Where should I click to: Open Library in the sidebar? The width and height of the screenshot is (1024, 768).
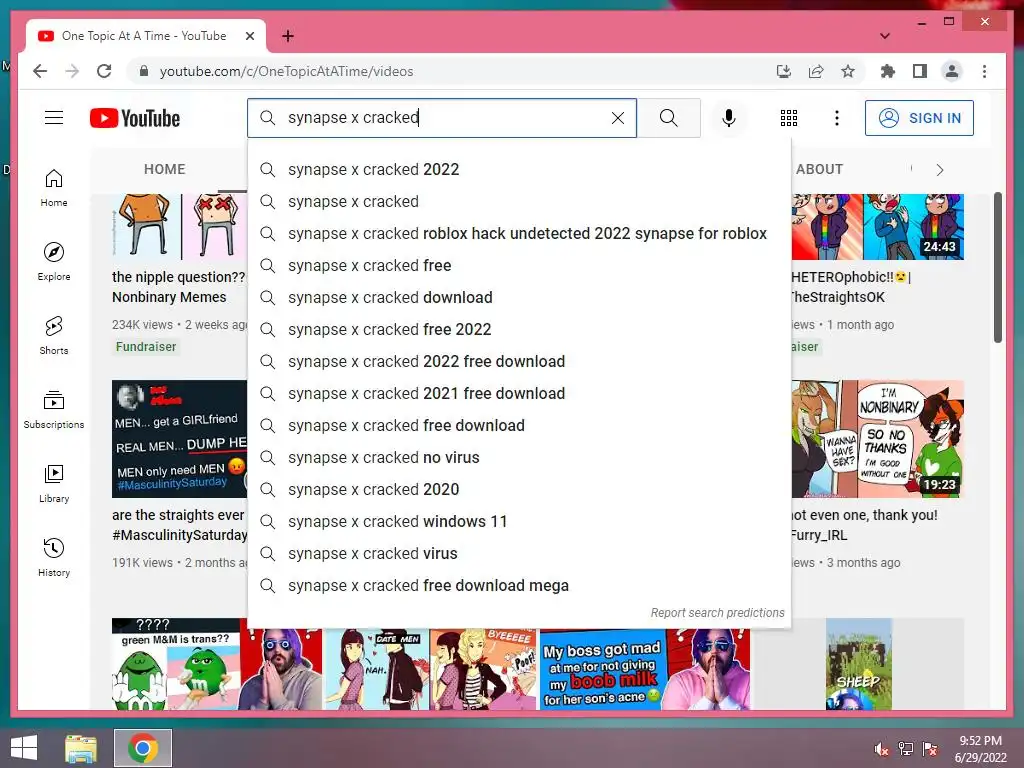pos(54,484)
